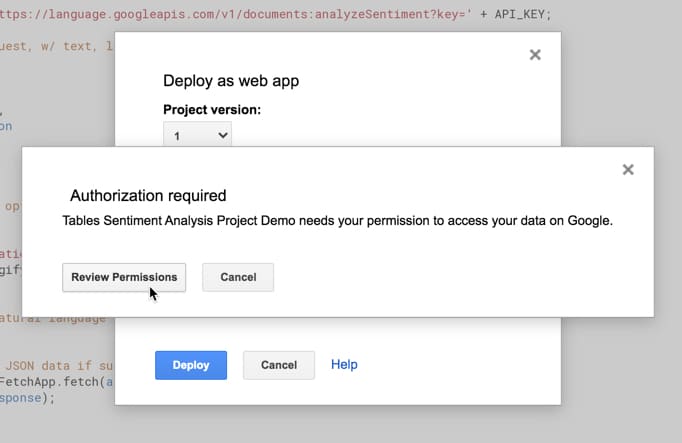Close the Deploy as web app dialog
The image size is (682, 443).
point(535,55)
